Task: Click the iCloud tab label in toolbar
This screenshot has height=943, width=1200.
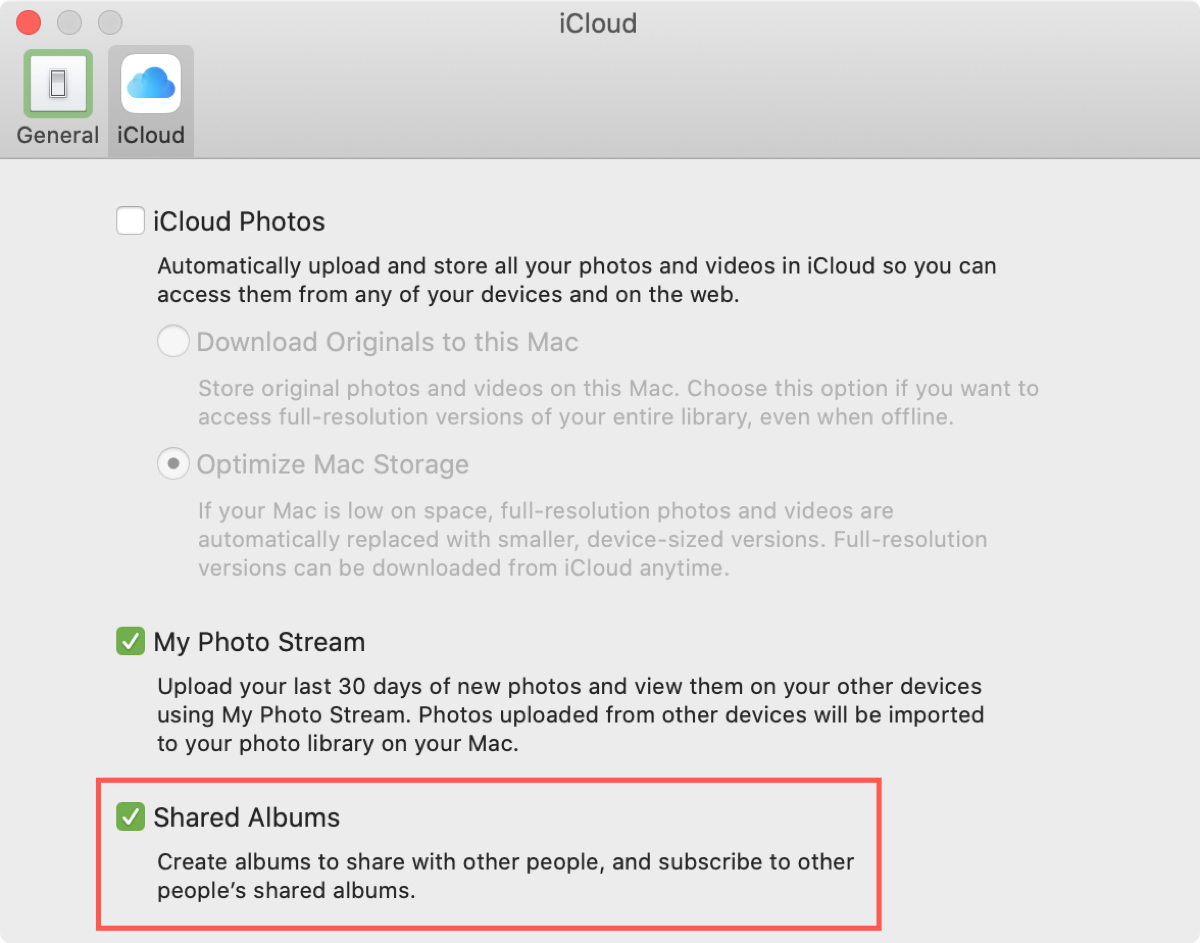Action: pyautogui.click(x=151, y=135)
